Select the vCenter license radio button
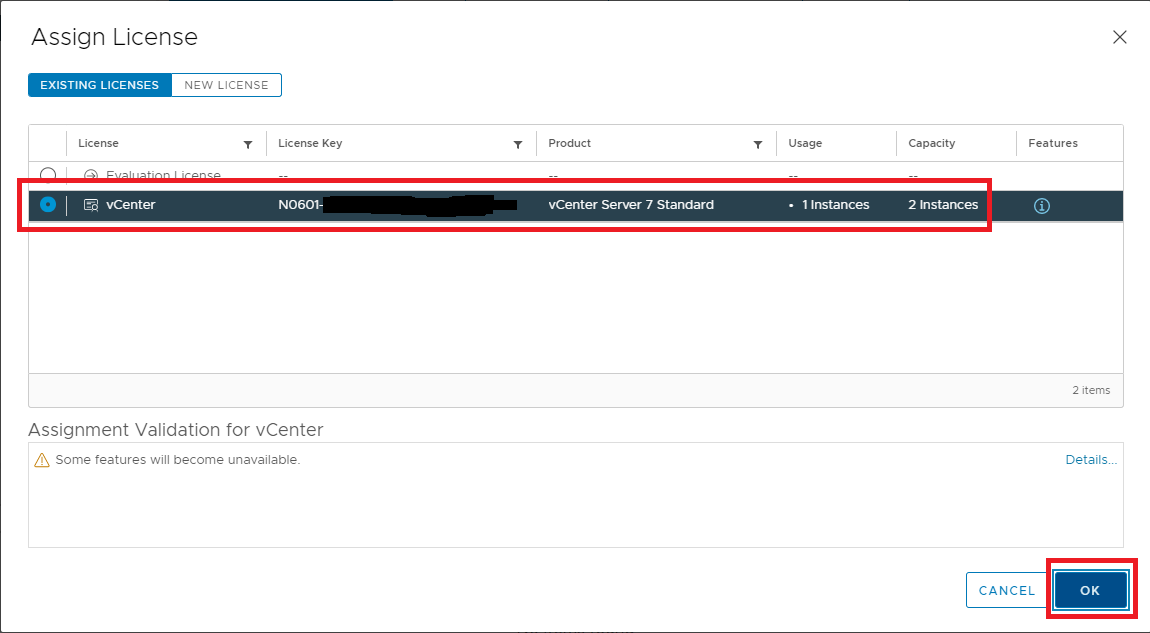Image resolution: width=1150 pixels, height=633 pixels. [48, 205]
